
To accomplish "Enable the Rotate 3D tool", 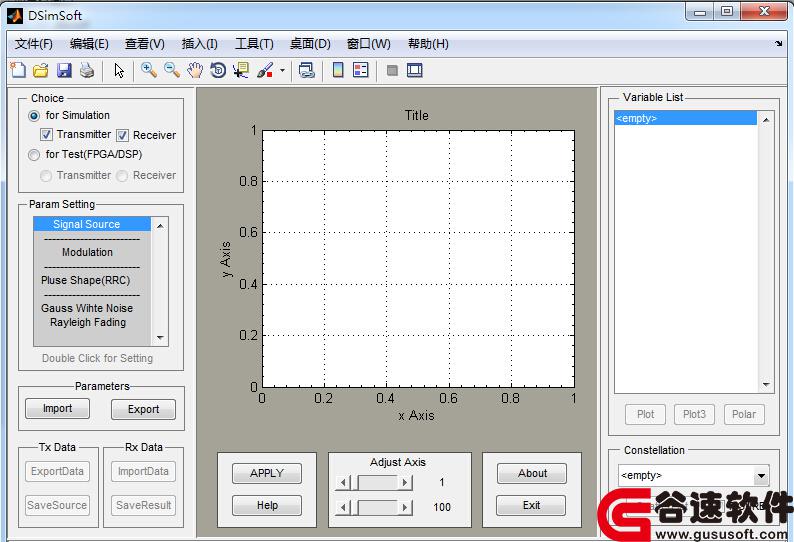I will 218,70.
